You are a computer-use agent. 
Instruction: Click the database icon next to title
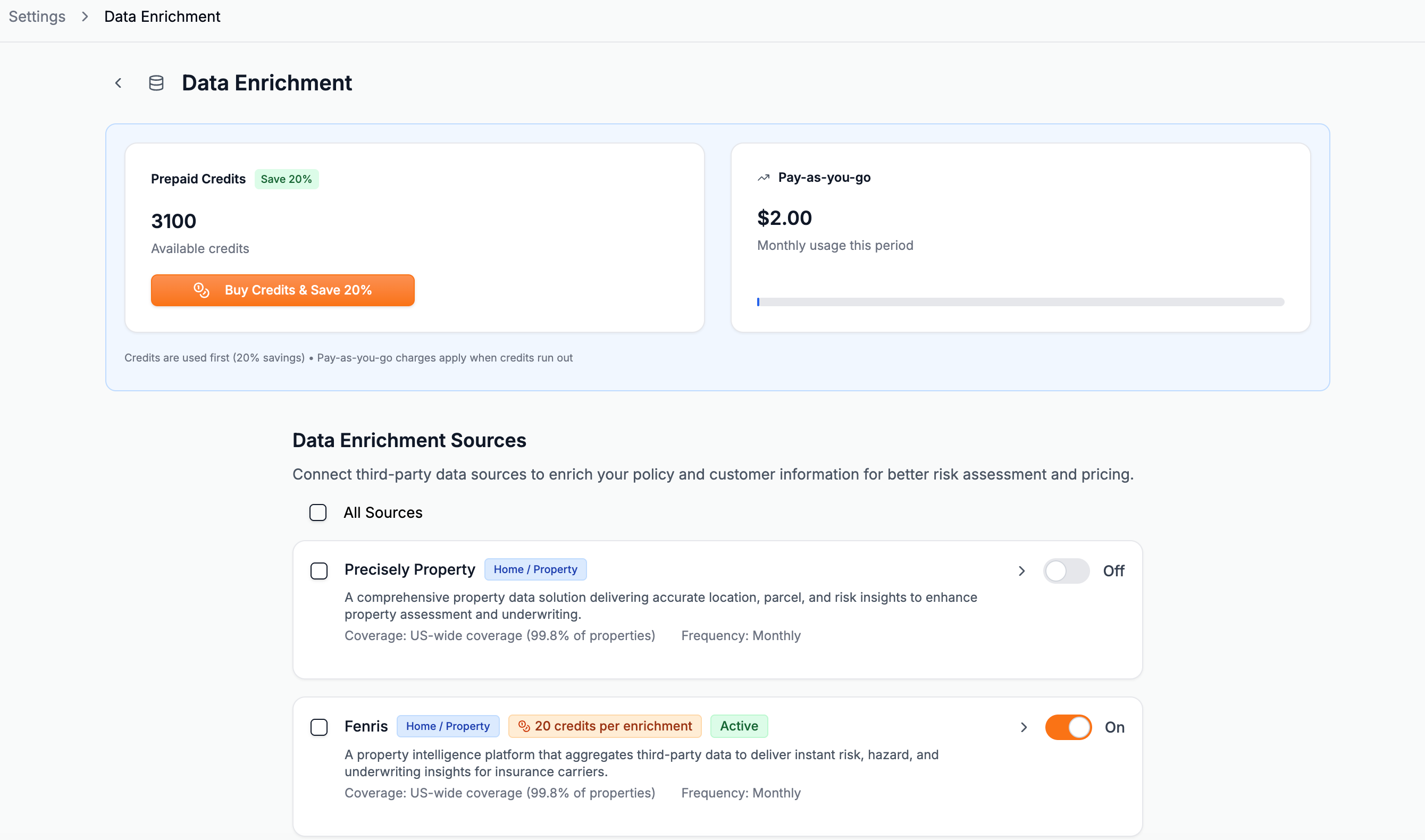(156, 83)
